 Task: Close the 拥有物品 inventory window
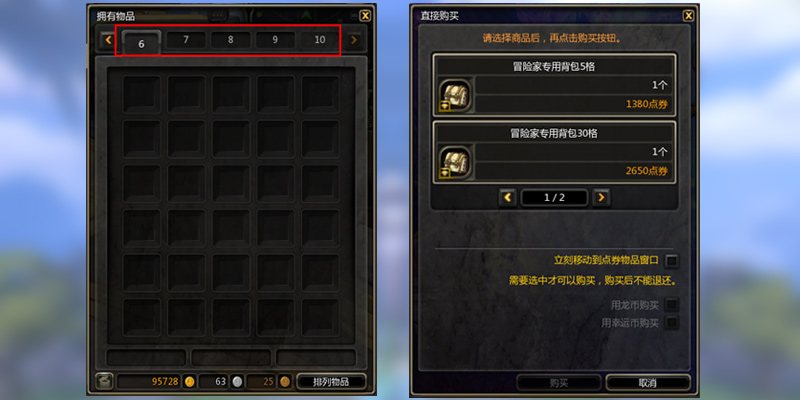click(365, 16)
